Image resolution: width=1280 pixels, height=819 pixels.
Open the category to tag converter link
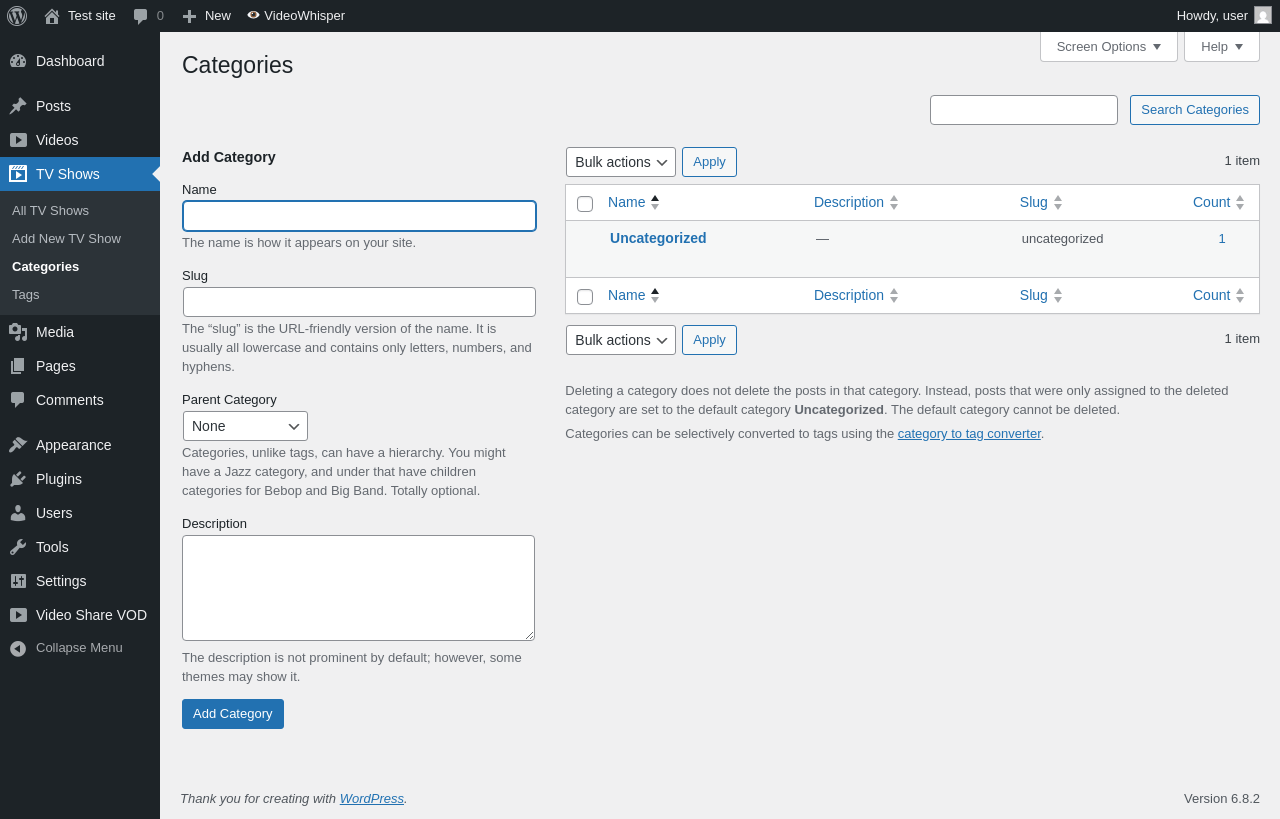969,434
